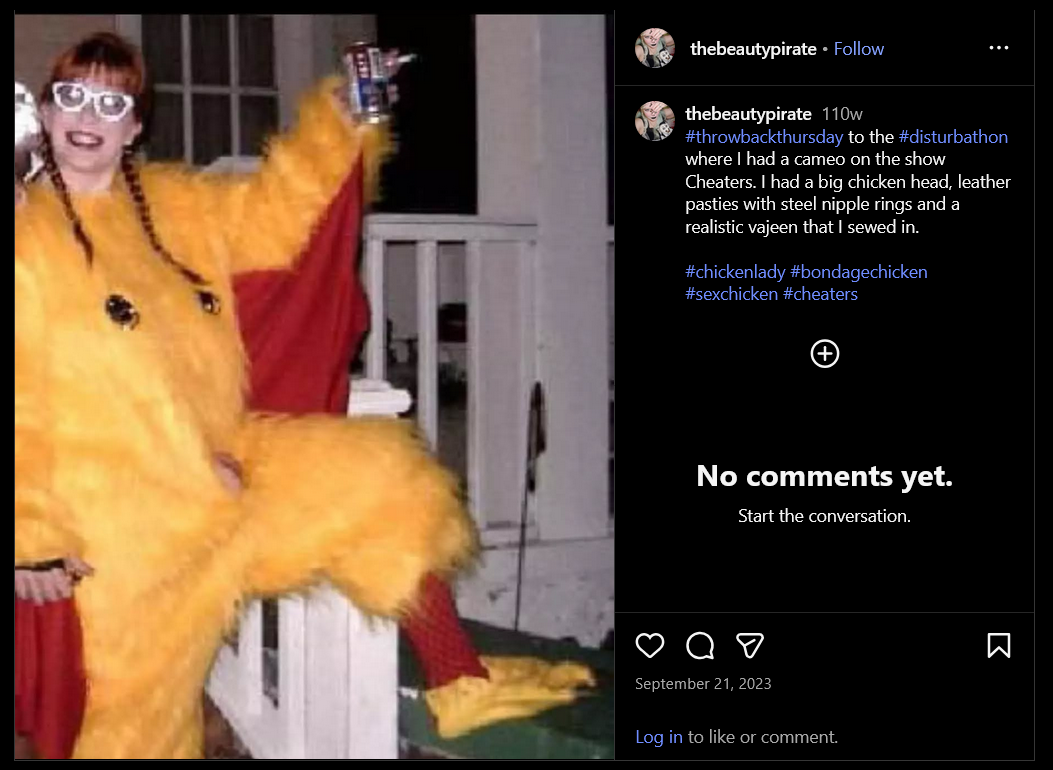Click the caption author avatar
The image size is (1053, 770).
tap(655, 122)
